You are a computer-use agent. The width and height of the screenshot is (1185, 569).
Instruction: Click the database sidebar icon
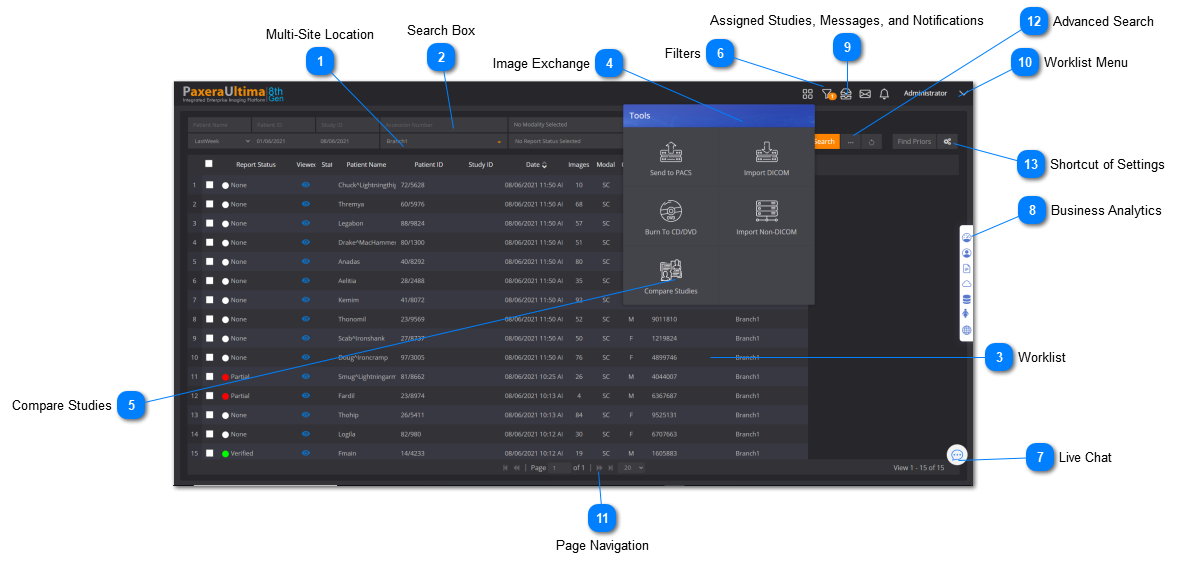[x=967, y=299]
